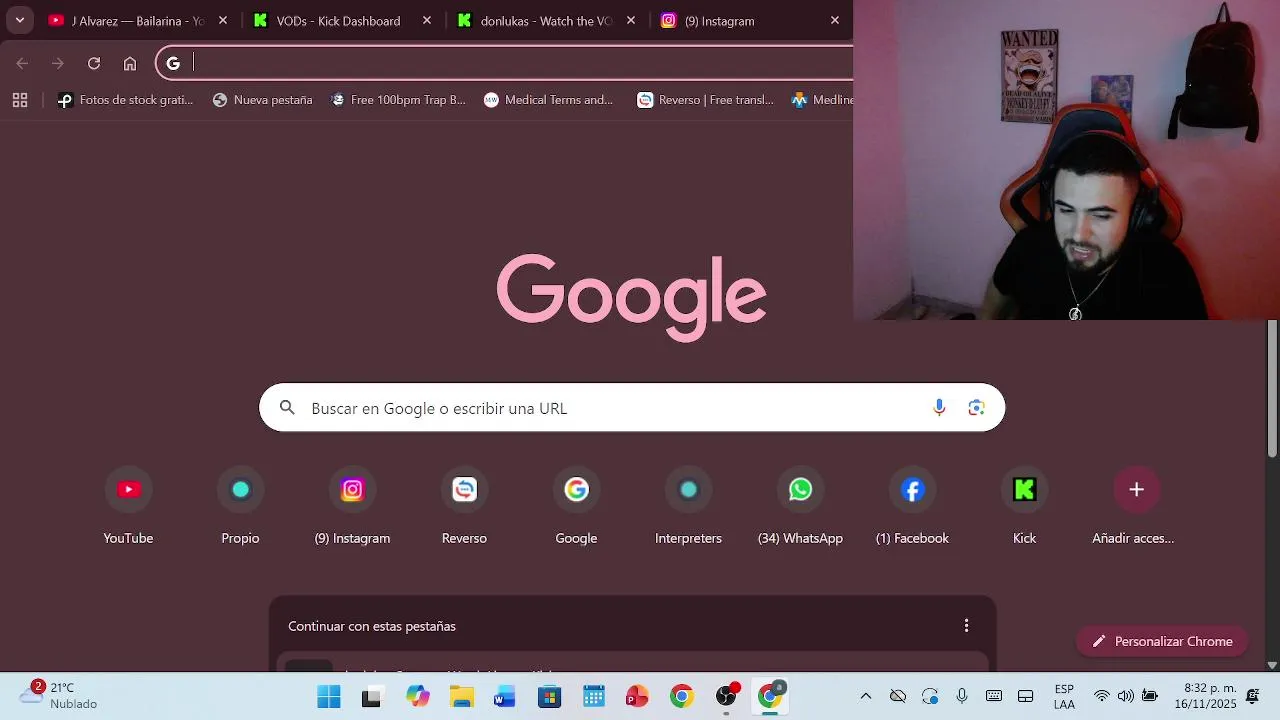The height and width of the screenshot is (720, 1280).
Task: Open the black terminal app in taskbar
Action: 371,697
